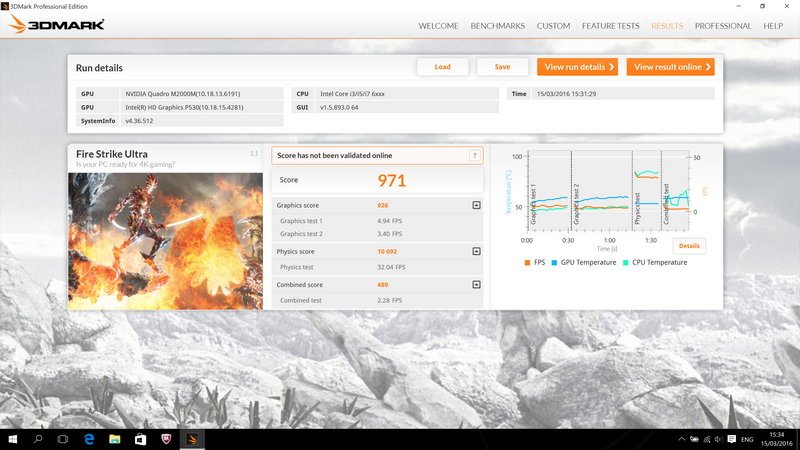800x450 pixels.
Task: Open the Feature Tests tab
Action: (x=609, y=26)
